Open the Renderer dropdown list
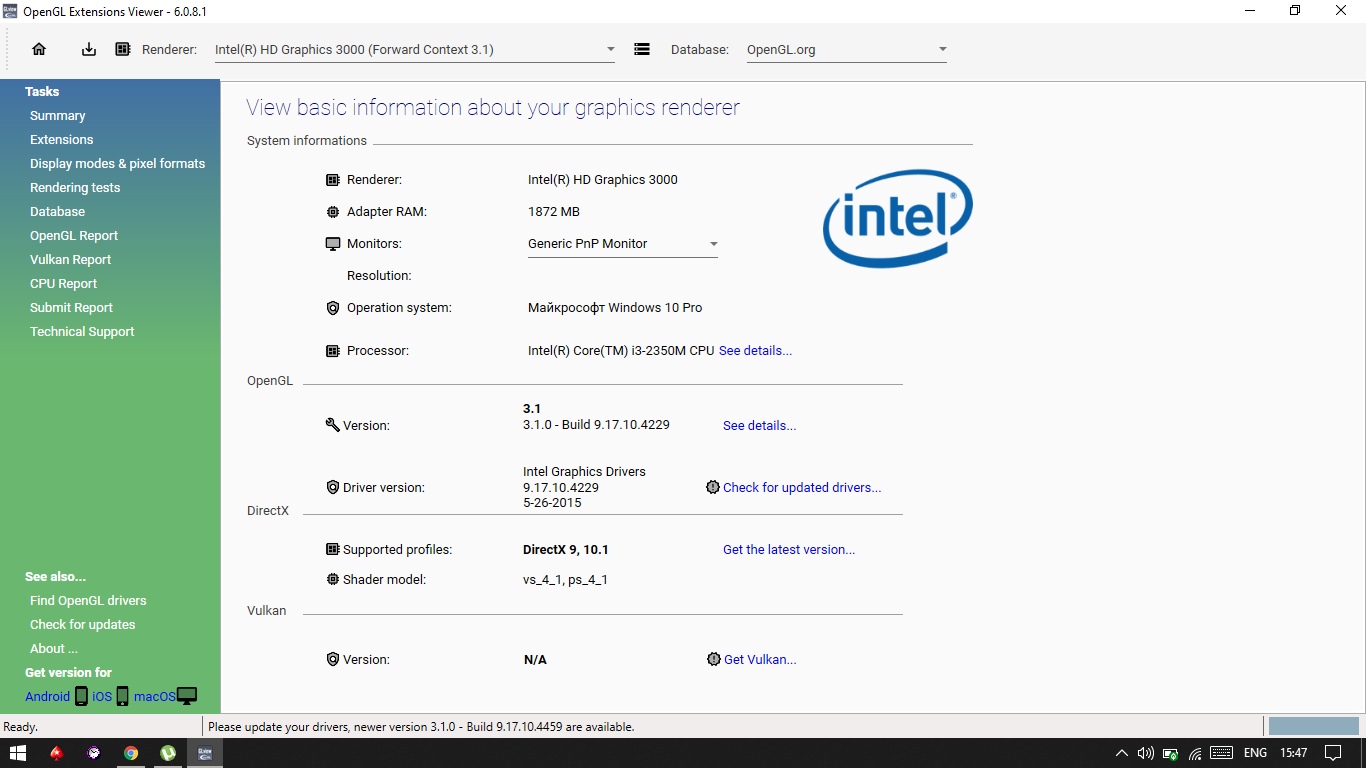The image size is (1366, 768). (x=415, y=49)
